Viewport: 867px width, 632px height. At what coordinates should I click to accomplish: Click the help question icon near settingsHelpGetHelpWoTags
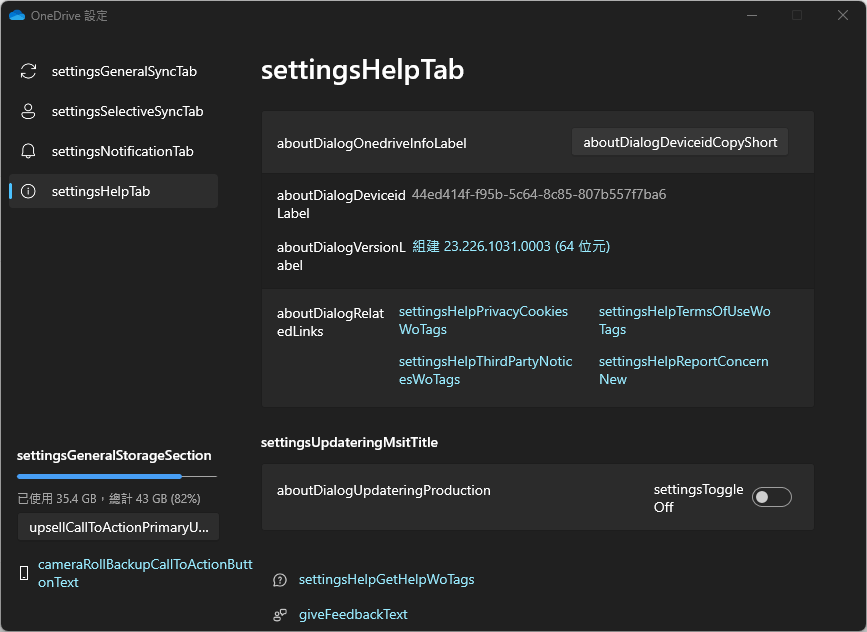(x=280, y=580)
